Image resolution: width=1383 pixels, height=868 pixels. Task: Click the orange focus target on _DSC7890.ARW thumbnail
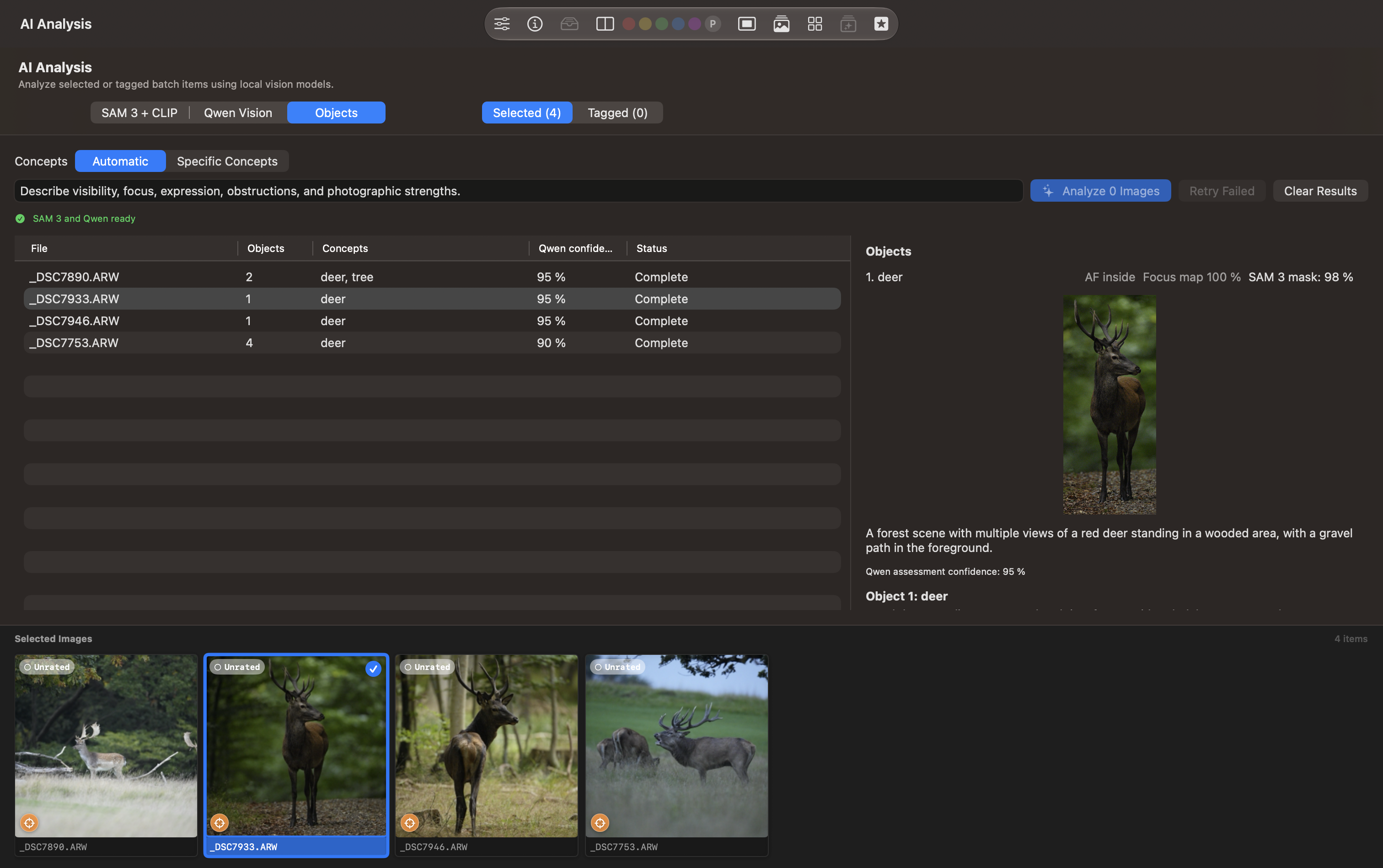[x=29, y=823]
